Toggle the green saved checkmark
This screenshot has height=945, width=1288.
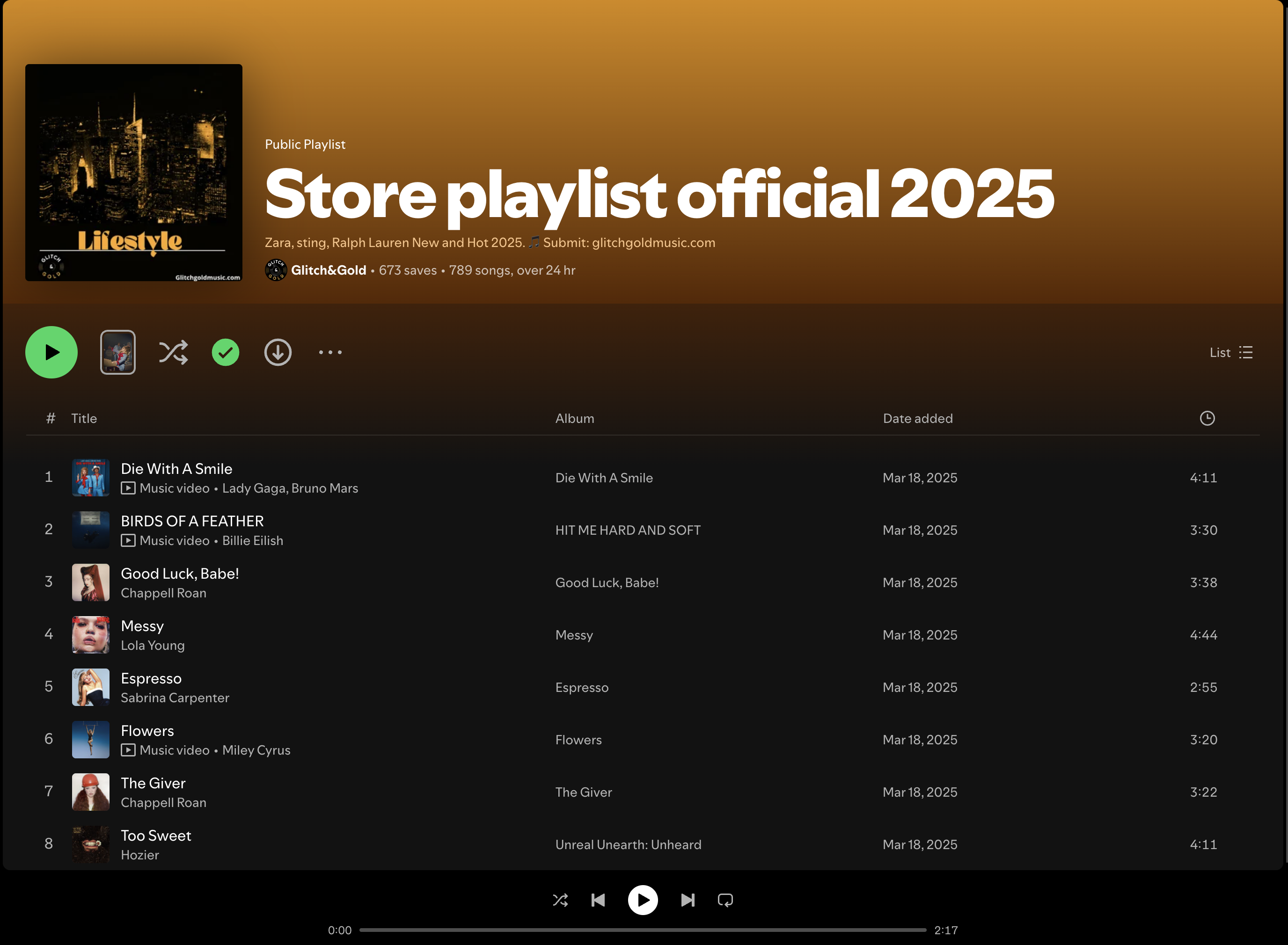[x=226, y=352]
